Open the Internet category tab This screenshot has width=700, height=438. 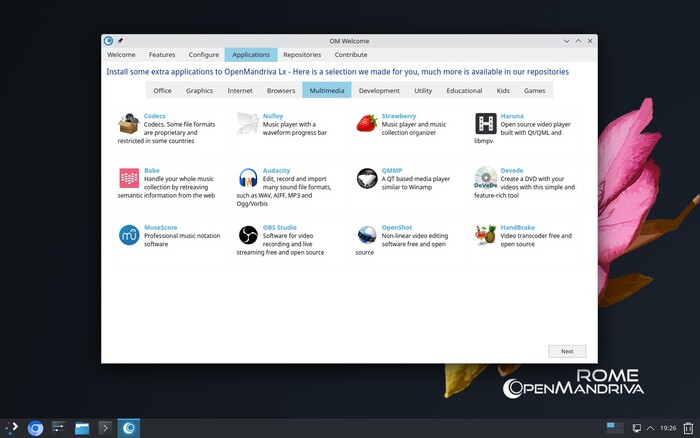[x=240, y=90]
